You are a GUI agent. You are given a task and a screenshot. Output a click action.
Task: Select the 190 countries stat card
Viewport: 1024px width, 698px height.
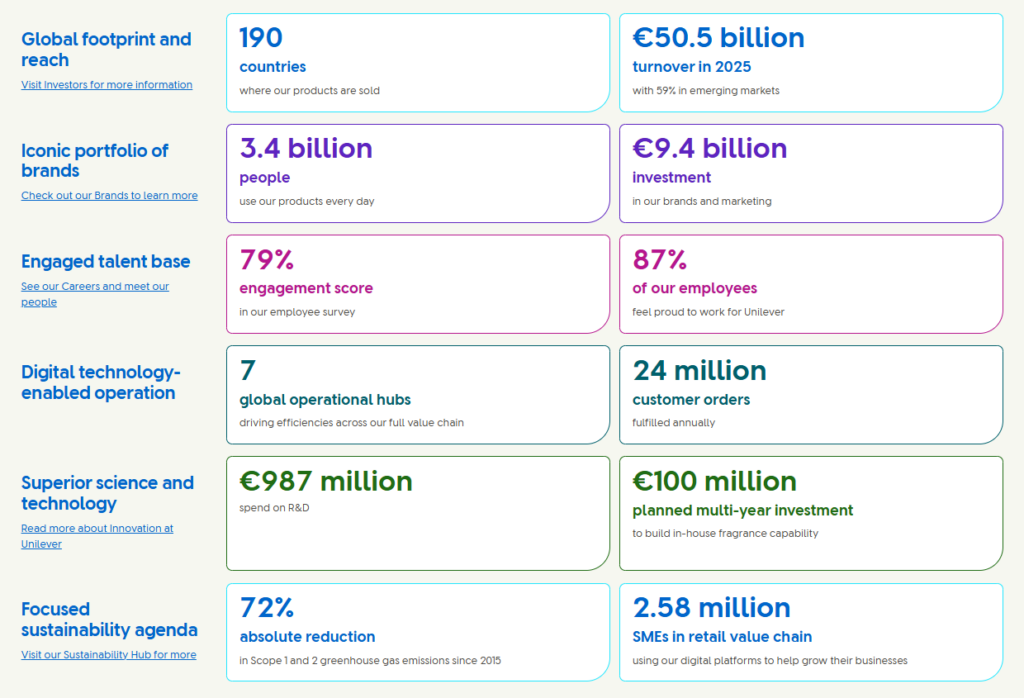point(418,60)
